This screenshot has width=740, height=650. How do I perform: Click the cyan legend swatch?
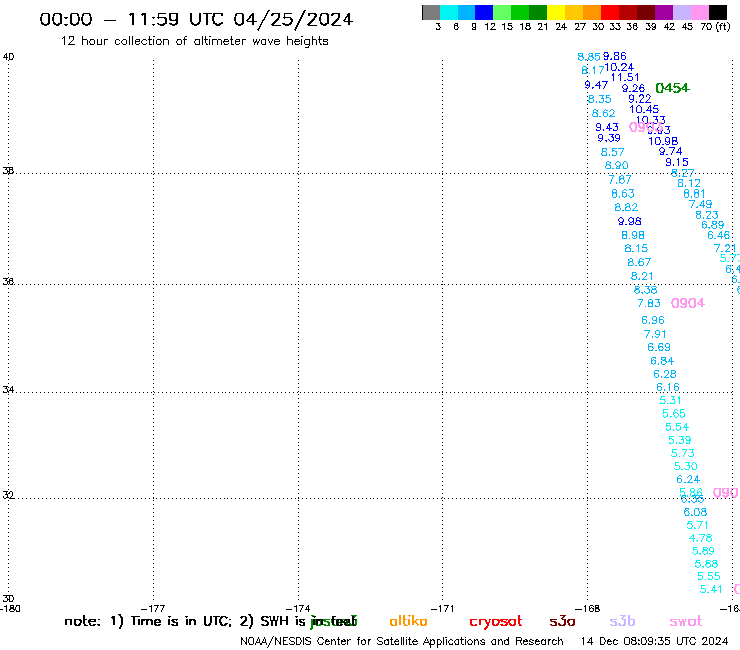[x=449, y=12]
